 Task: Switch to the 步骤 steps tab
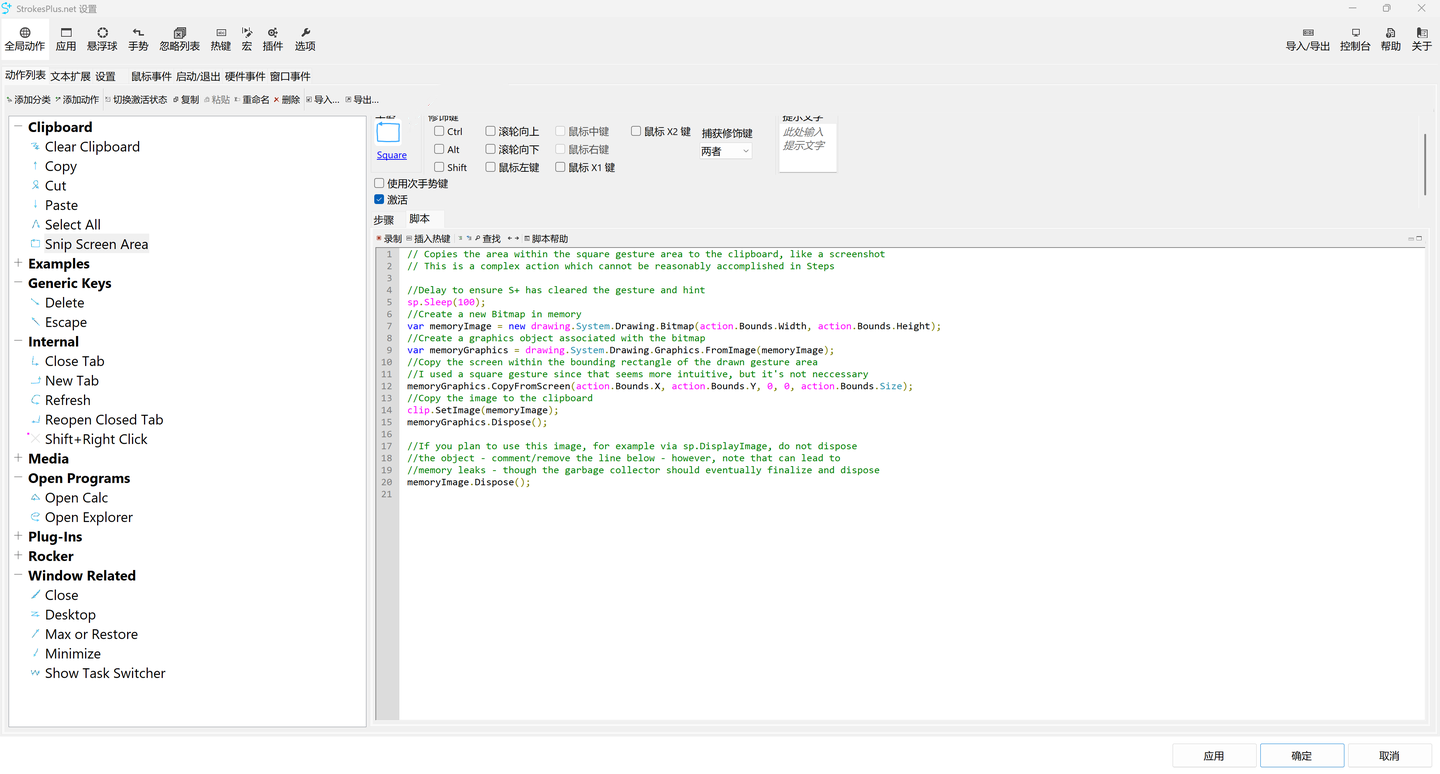tap(384, 220)
